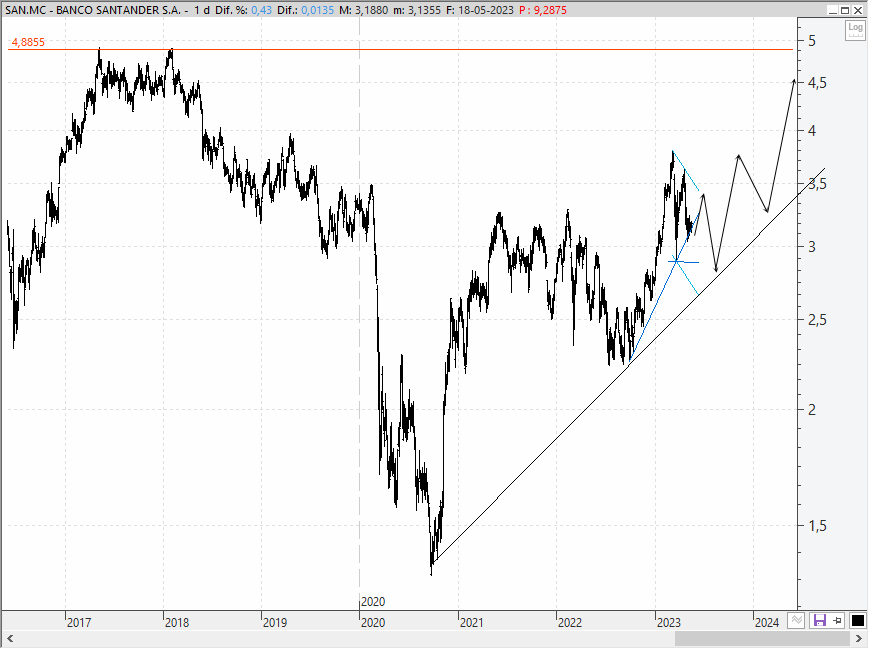Click the 2018 label on time axis
This screenshot has height=649, width=869.
(177, 622)
